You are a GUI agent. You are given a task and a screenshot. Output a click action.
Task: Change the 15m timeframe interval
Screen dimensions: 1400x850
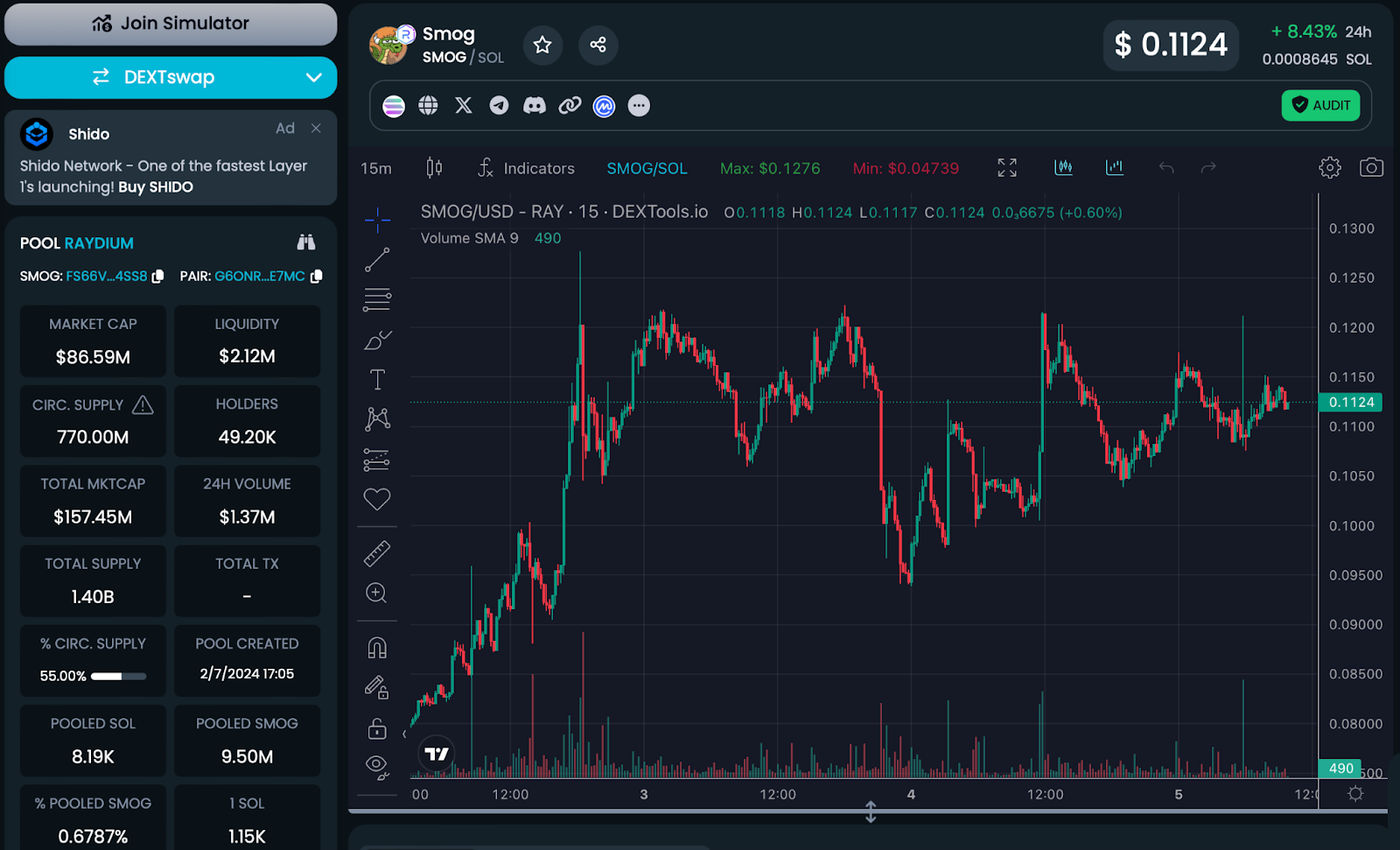(x=376, y=168)
